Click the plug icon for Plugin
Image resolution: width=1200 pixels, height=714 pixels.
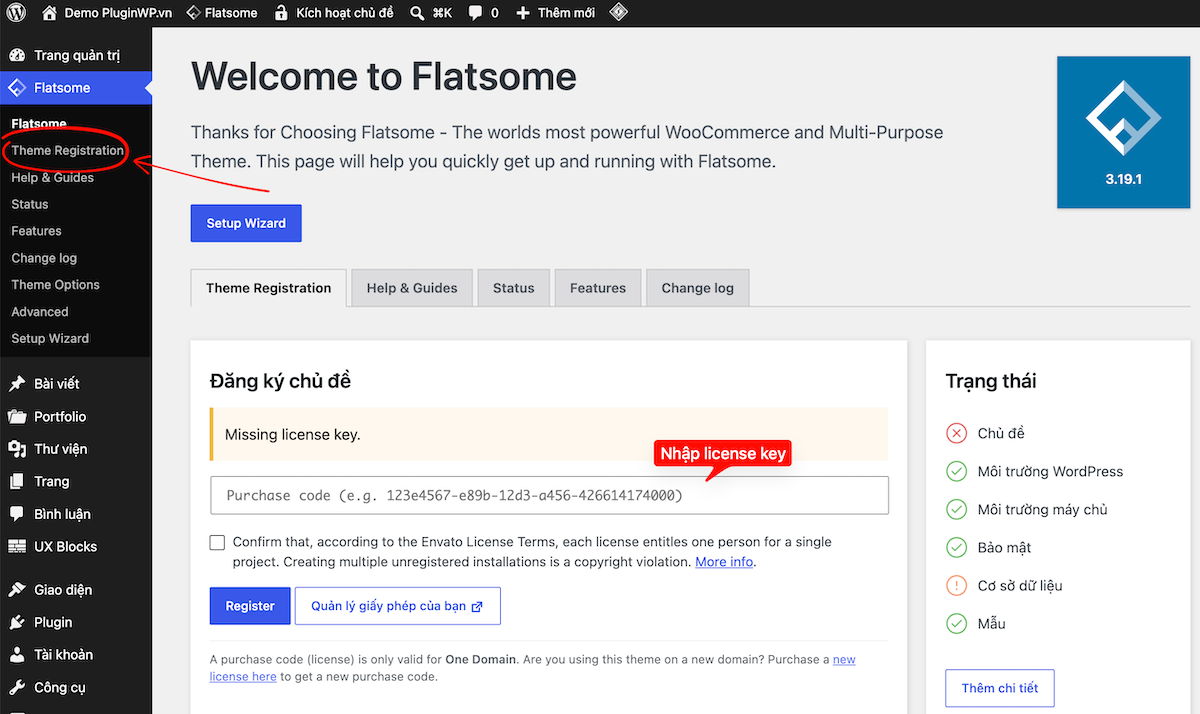click(x=17, y=622)
